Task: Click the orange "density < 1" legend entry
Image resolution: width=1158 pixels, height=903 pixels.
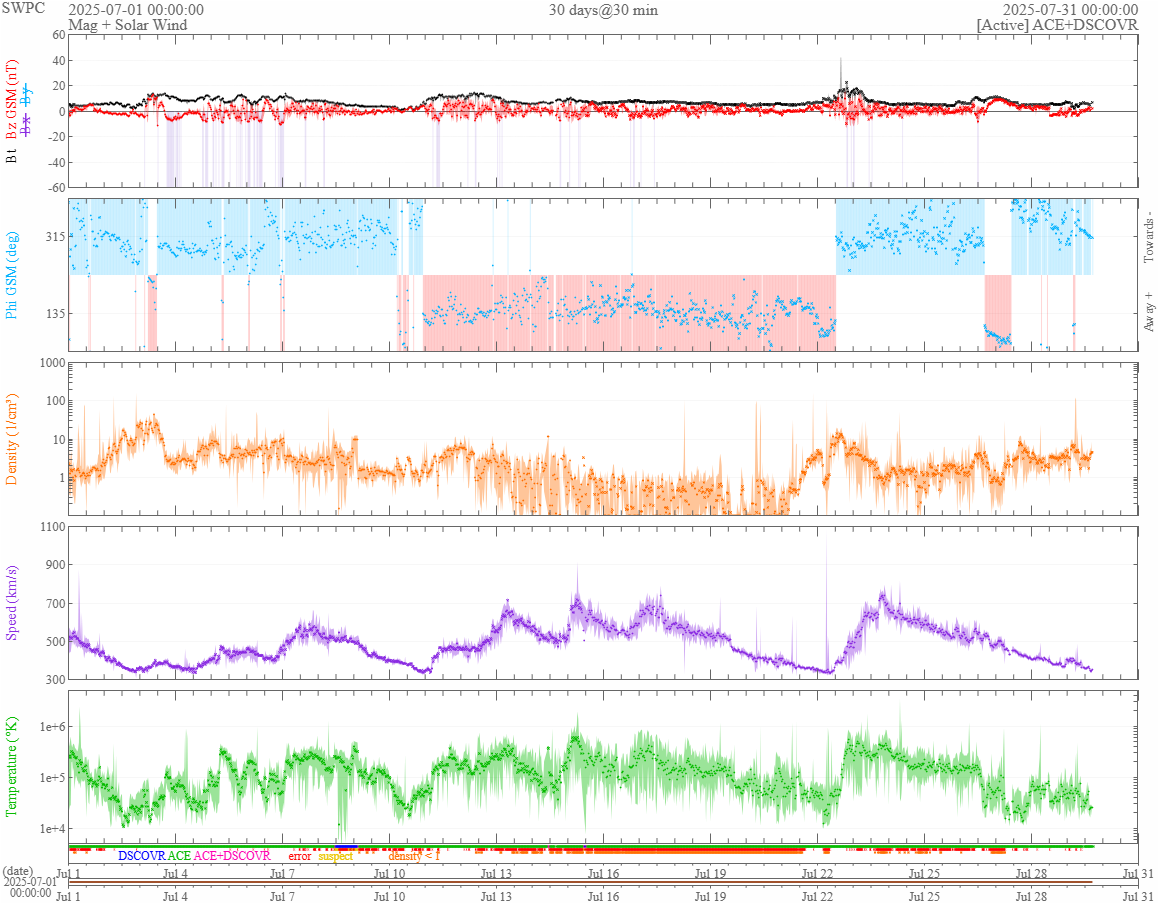Action: pos(414,856)
